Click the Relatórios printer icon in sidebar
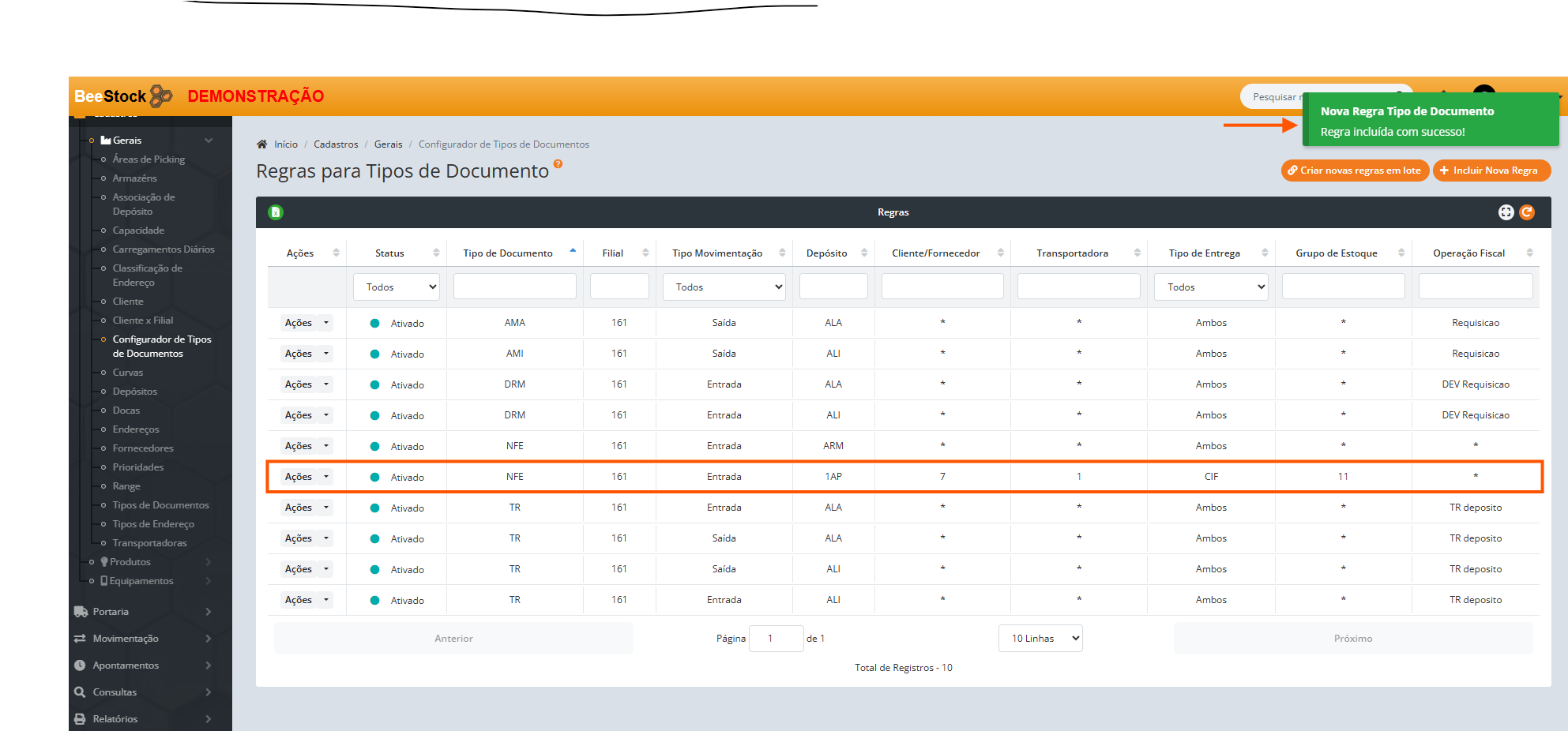The height and width of the screenshot is (731, 1568). [80, 719]
